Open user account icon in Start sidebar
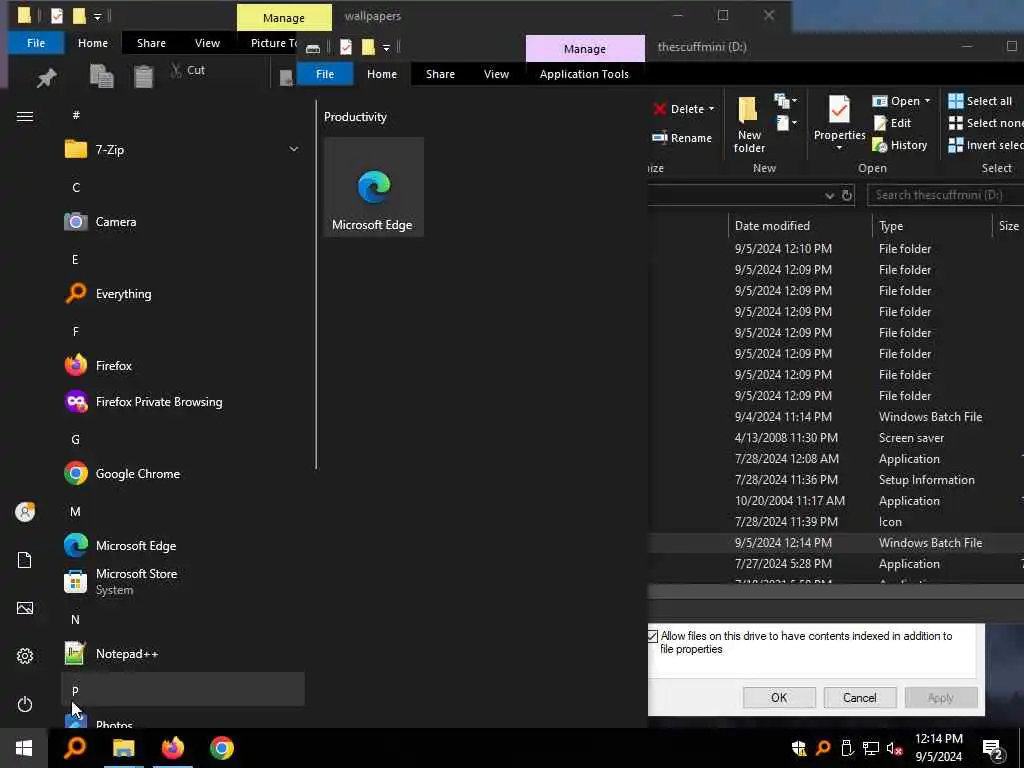Image resolution: width=1024 pixels, height=768 pixels. click(25, 511)
